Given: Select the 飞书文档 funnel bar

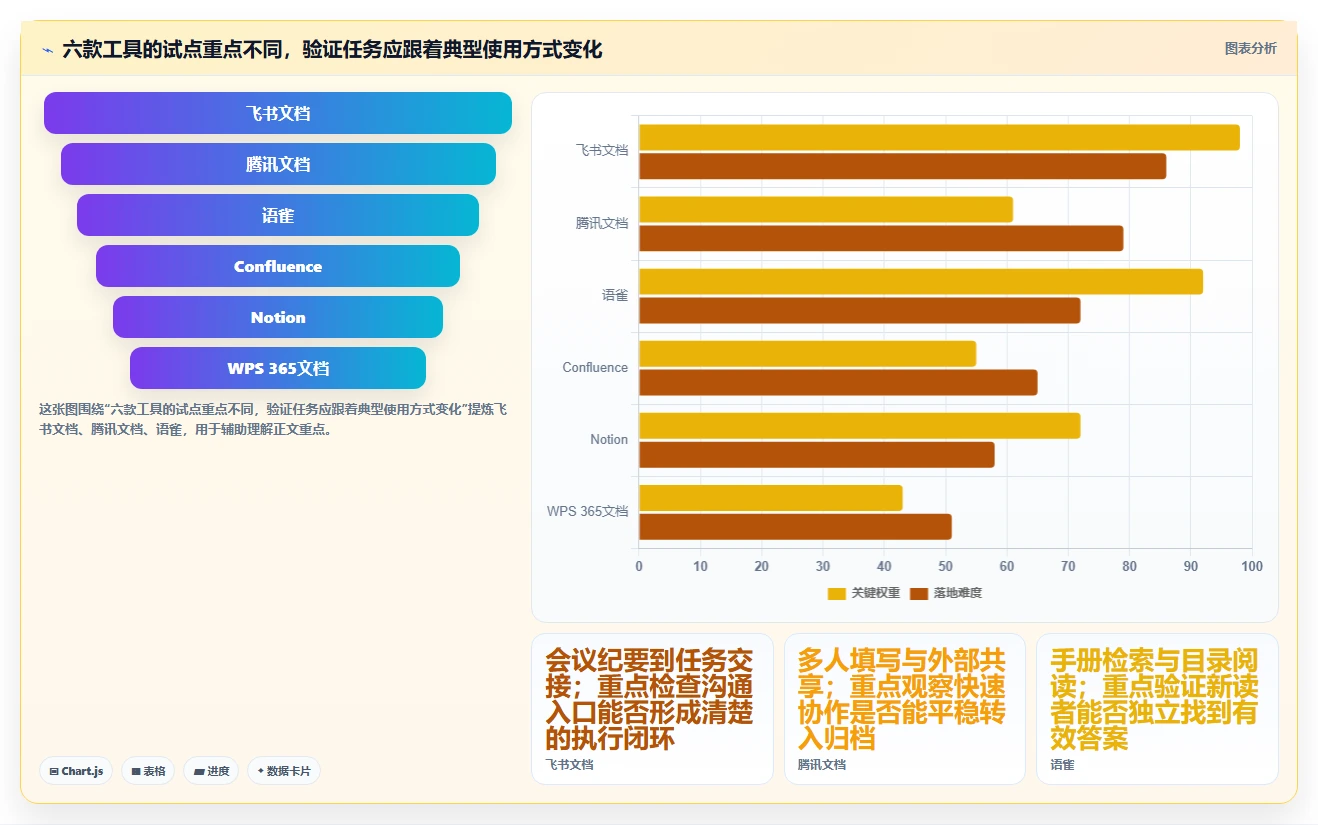Looking at the screenshot, I should point(278,113).
